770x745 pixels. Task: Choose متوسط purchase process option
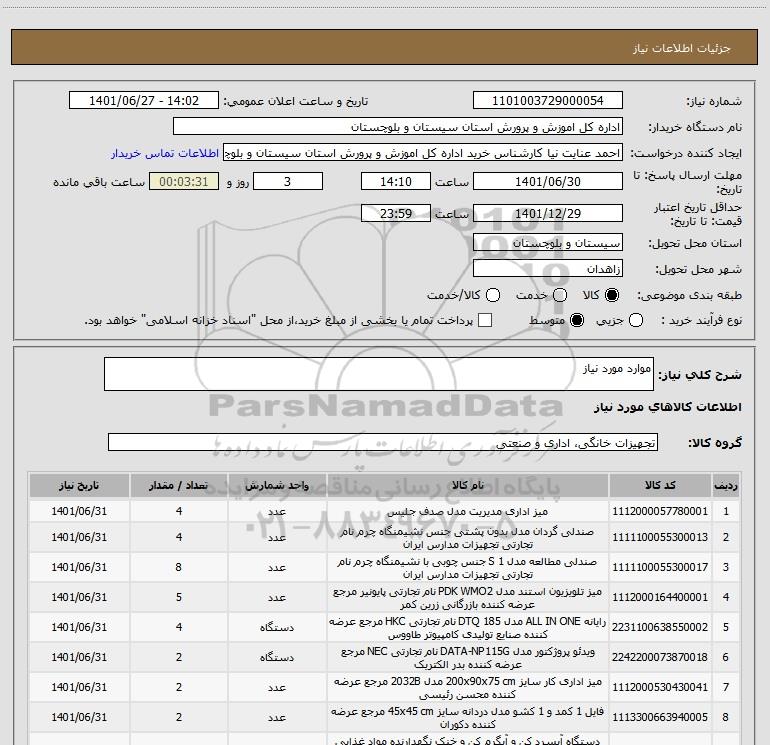pyautogui.click(x=577, y=320)
